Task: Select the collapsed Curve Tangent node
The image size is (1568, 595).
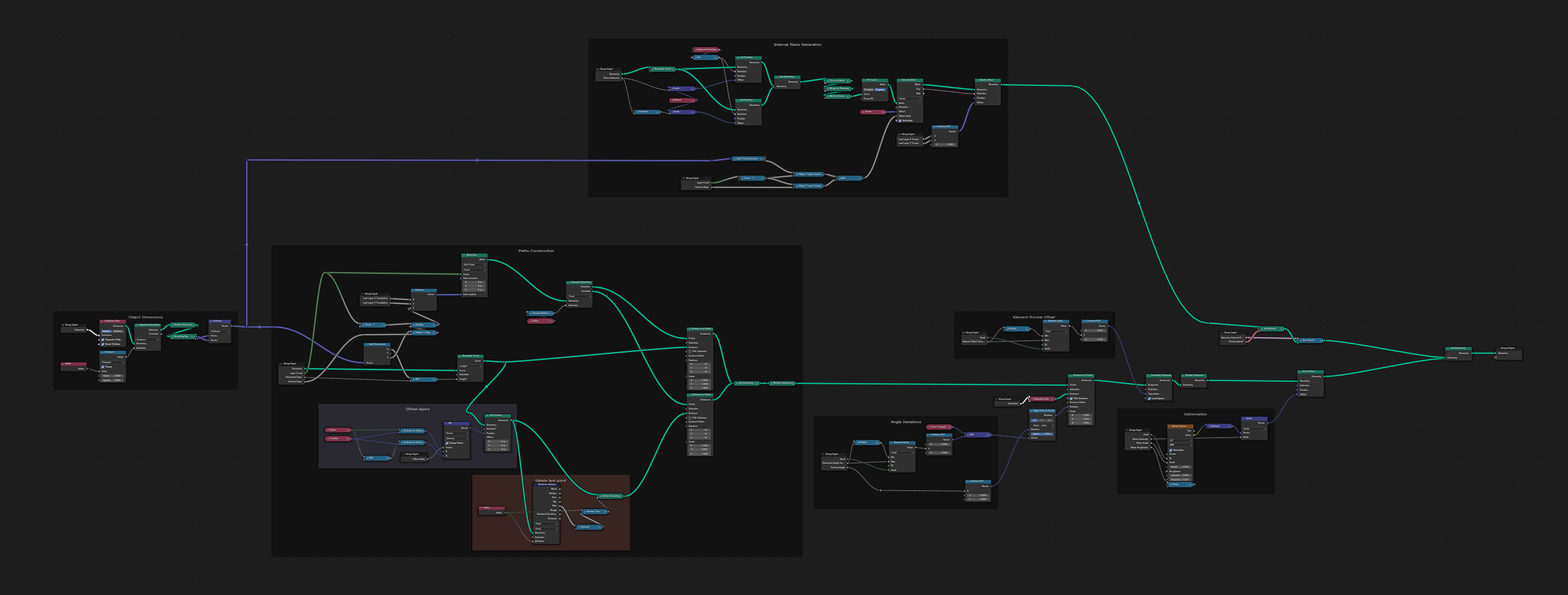Action: point(939,427)
